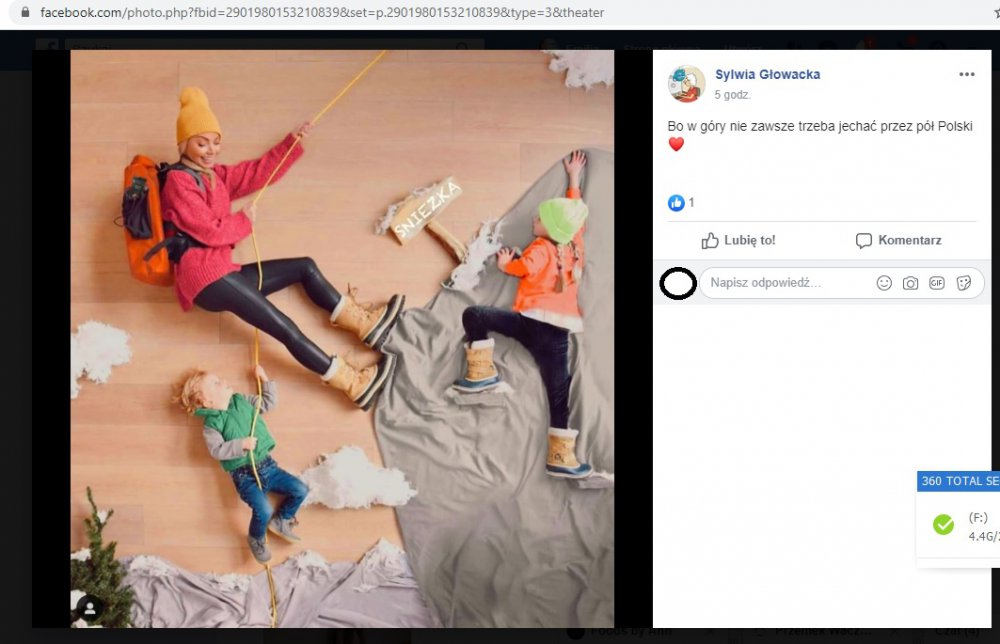Attach a photo using the camera icon
This screenshot has height=644, width=1000.
[910, 283]
